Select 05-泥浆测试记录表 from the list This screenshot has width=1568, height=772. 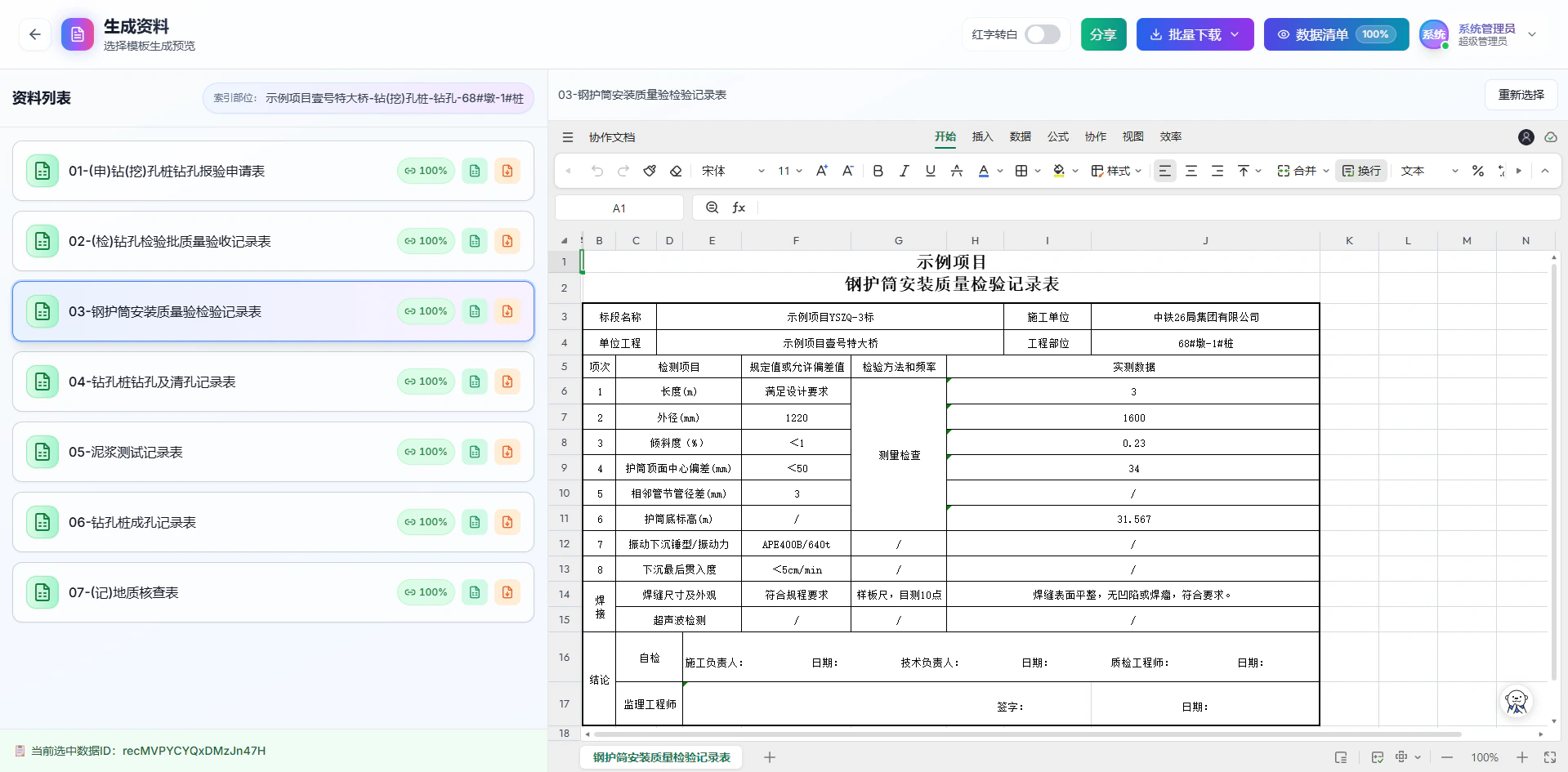(274, 451)
